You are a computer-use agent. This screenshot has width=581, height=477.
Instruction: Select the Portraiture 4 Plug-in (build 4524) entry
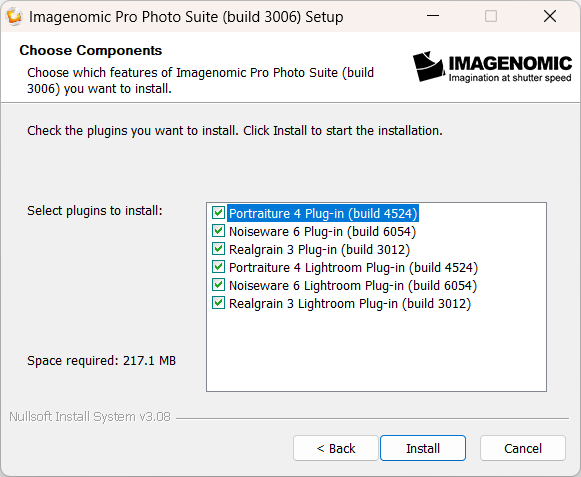click(x=323, y=213)
